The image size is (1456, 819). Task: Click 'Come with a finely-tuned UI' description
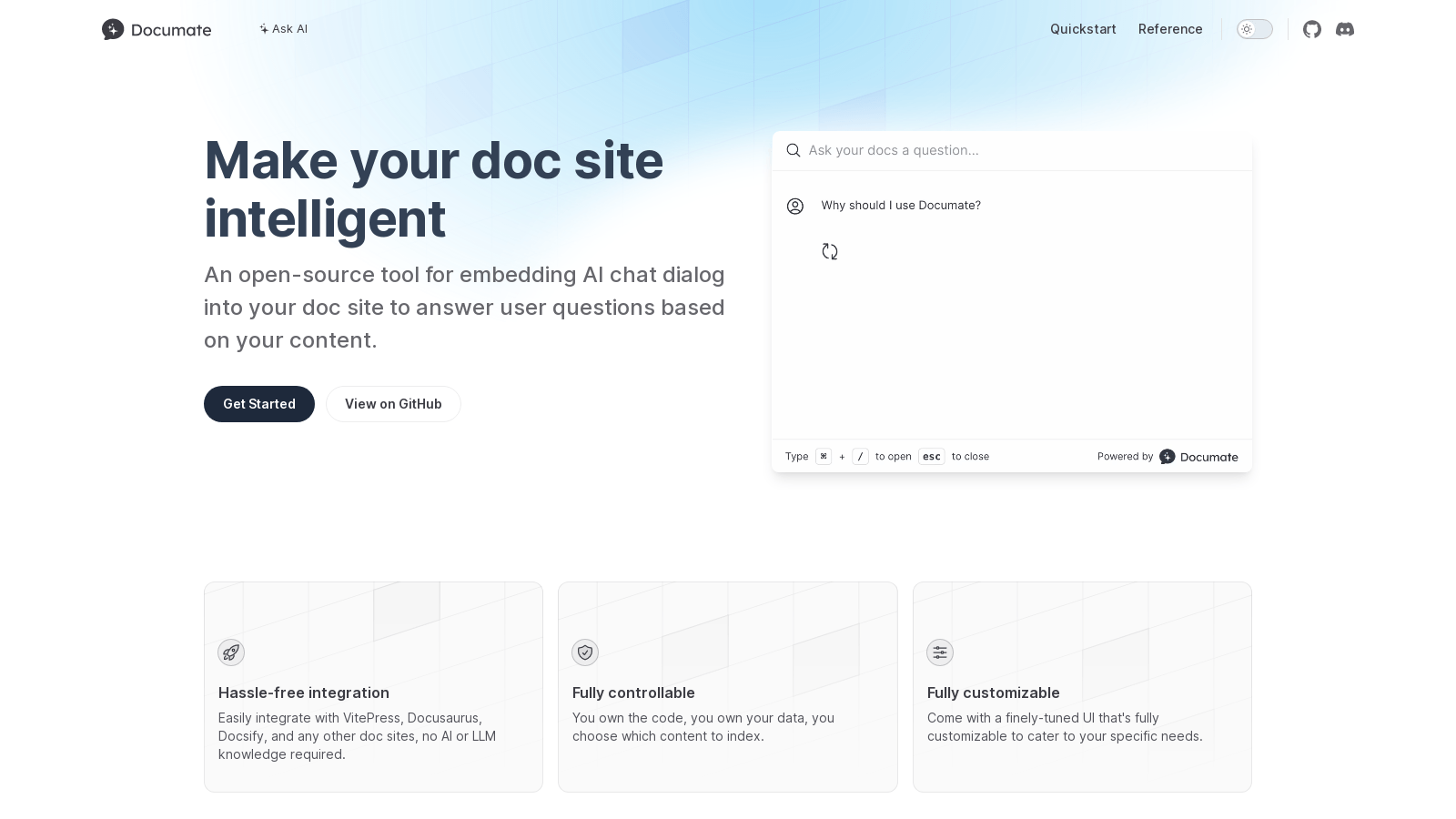[1065, 727]
